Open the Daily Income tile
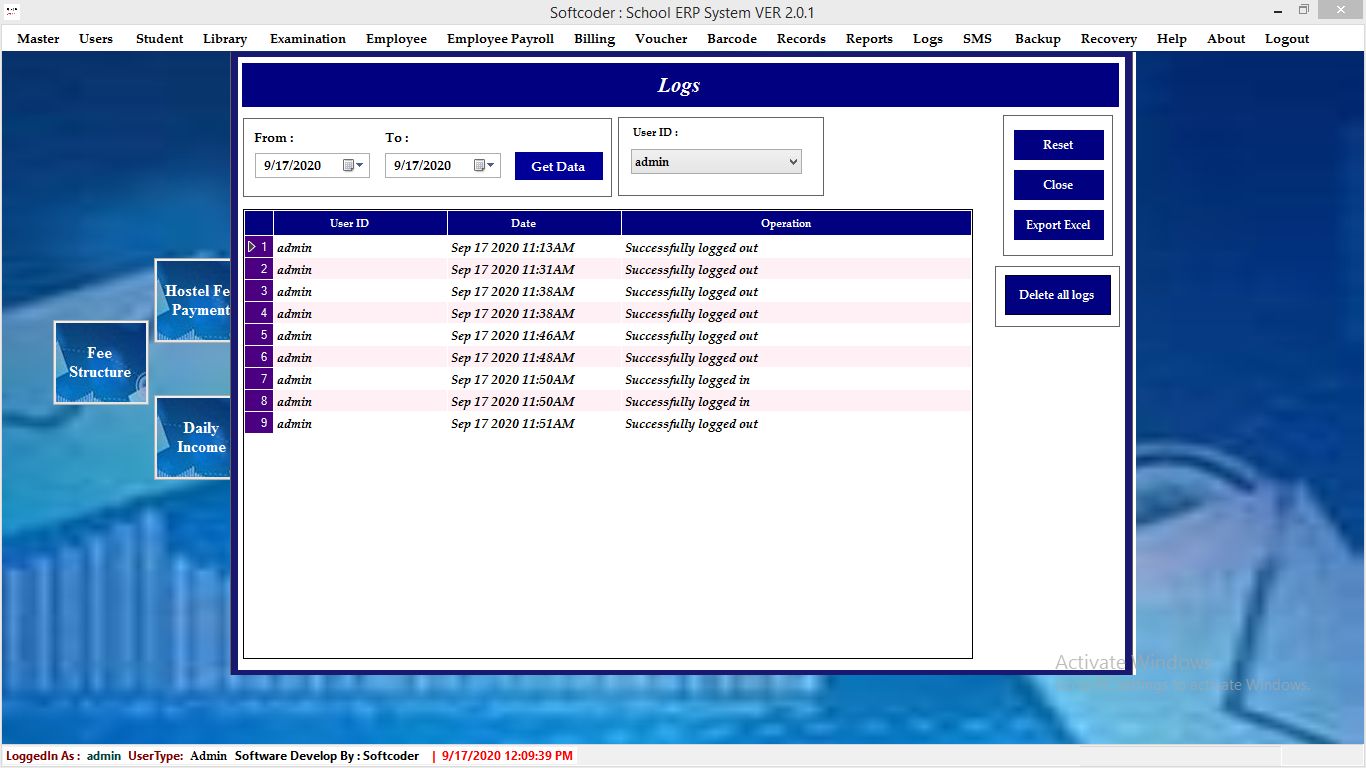The image size is (1366, 768). point(193,438)
